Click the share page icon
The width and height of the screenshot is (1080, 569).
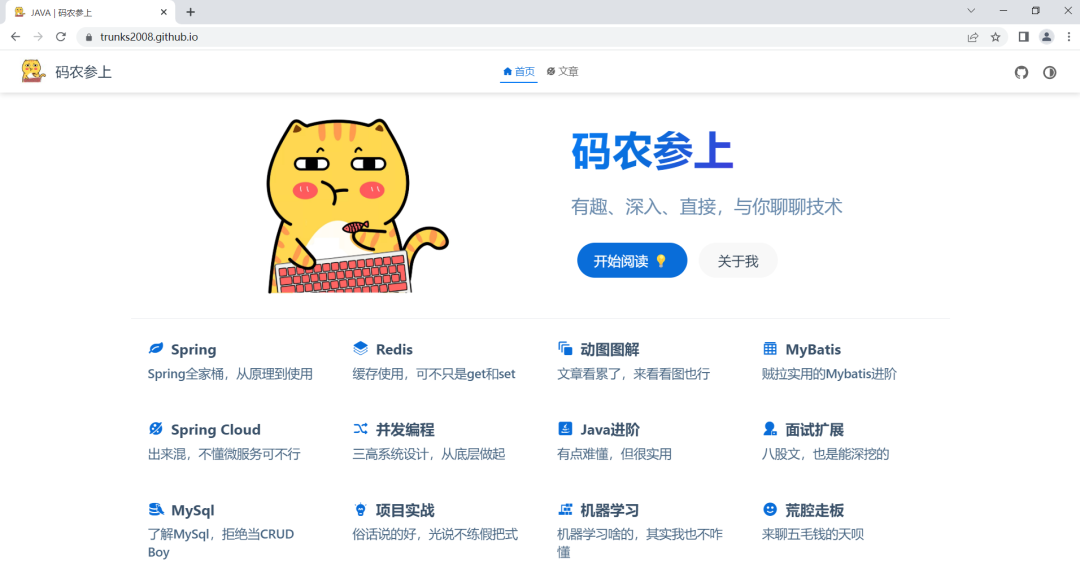(x=973, y=37)
